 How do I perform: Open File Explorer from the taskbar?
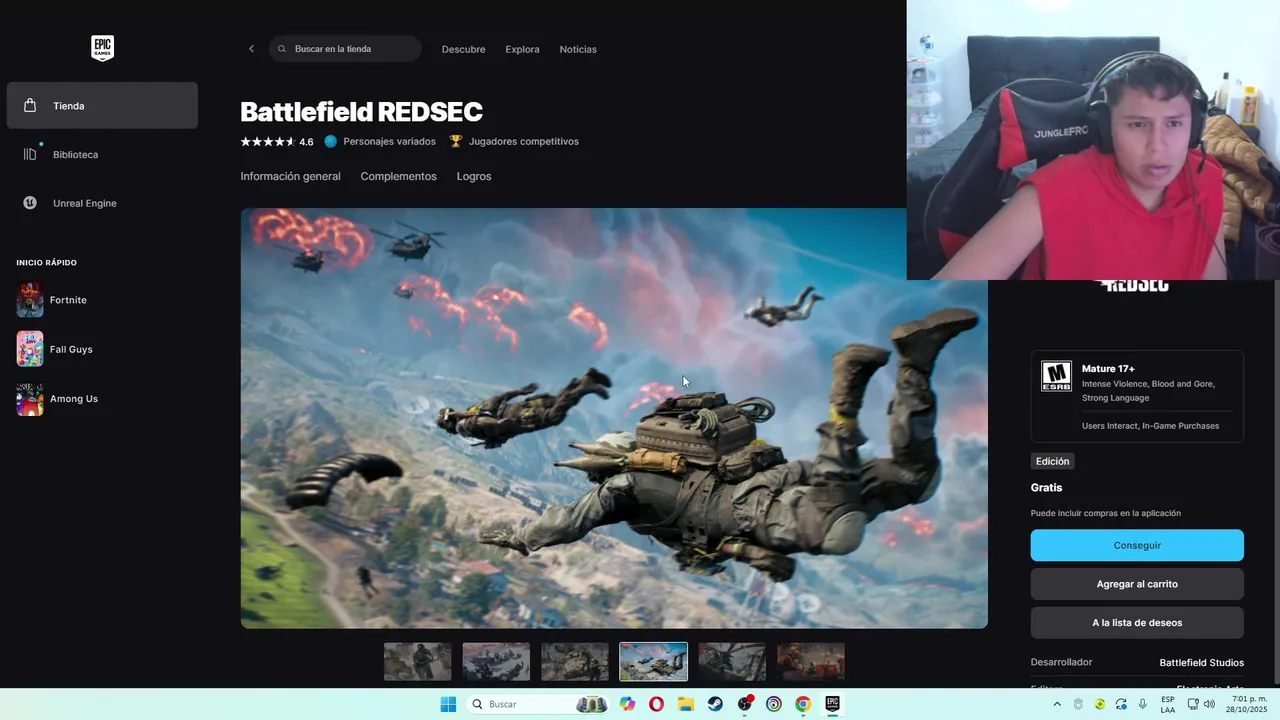(x=686, y=704)
